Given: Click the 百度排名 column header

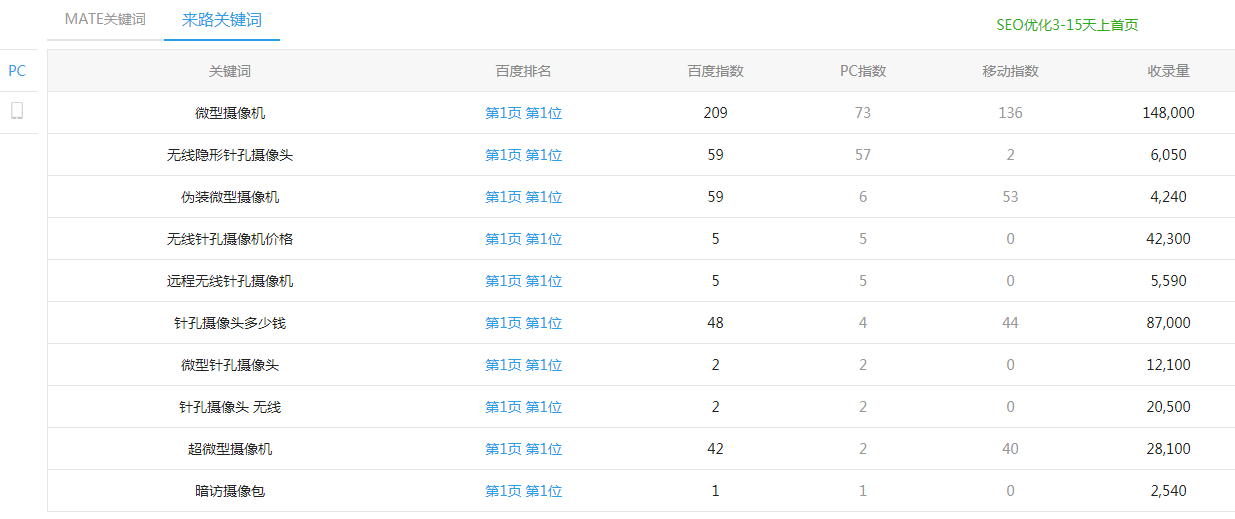Looking at the screenshot, I should click(x=524, y=71).
